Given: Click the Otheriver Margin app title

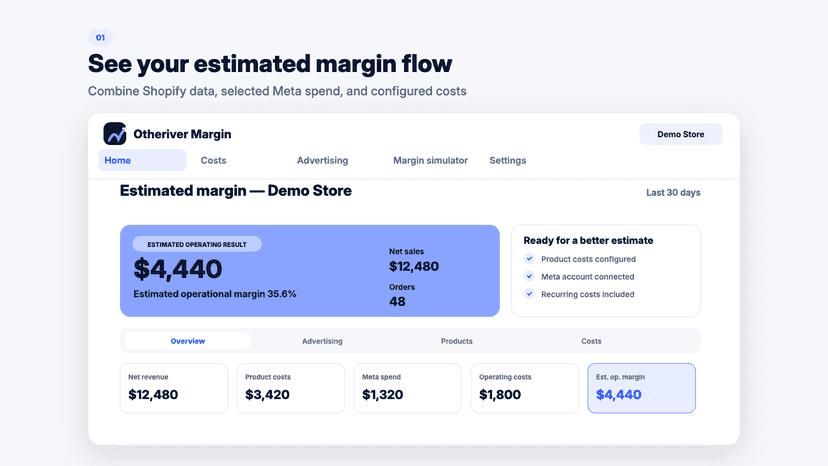Looking at the screenshot, I should tap(182, 134).
